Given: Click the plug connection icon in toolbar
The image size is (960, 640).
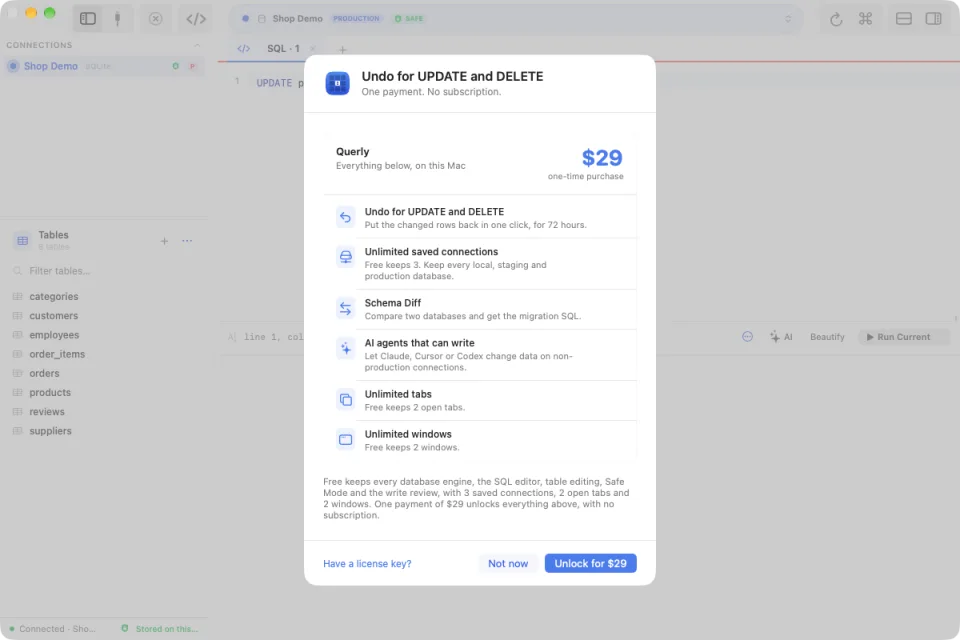Looking at the screenshot, I should (x=118, y=18).
